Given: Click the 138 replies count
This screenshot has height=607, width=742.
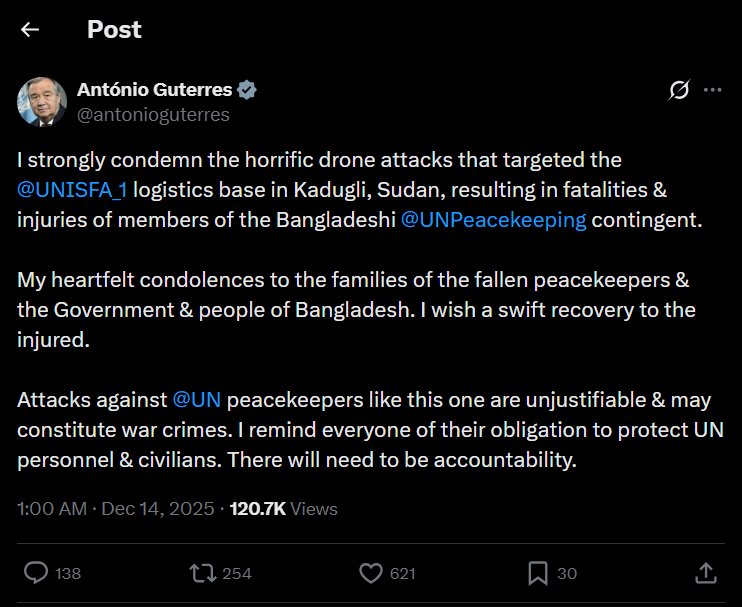Looking at the screenshot, I should click(68, 574).
